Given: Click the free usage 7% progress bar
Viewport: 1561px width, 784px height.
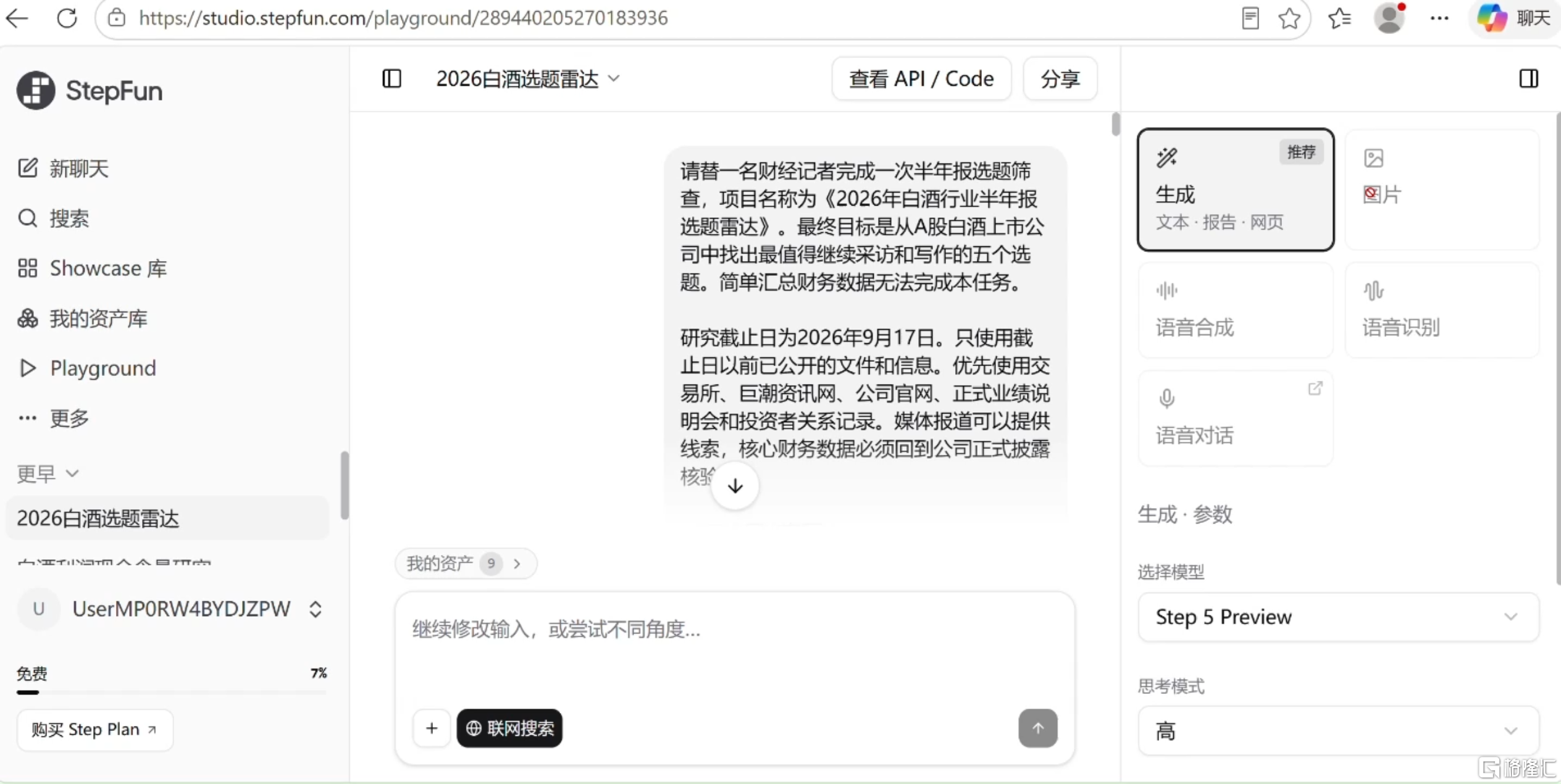Looking at the screenshot, I should (x=171, y=692).
